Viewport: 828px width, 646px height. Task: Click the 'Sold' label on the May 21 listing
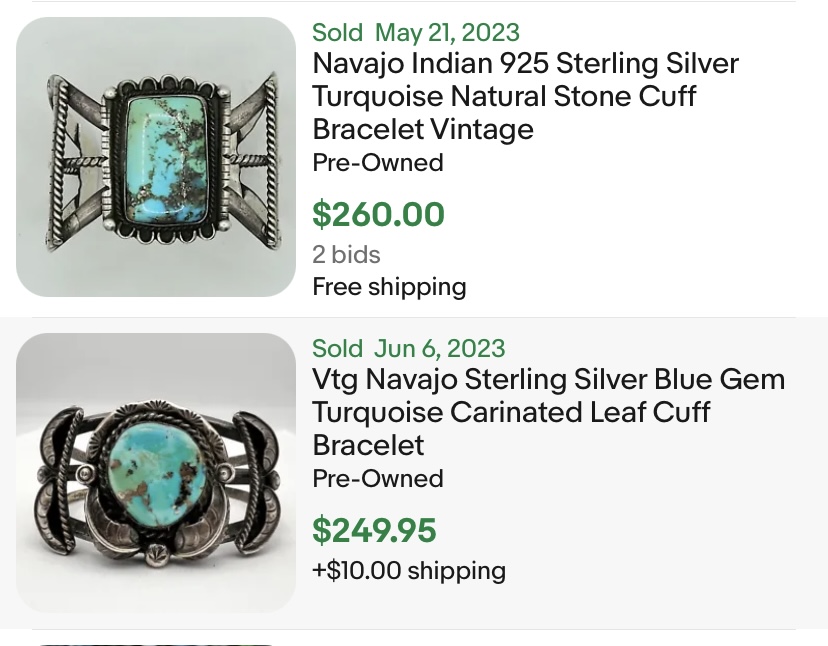[x=337, y=33]
